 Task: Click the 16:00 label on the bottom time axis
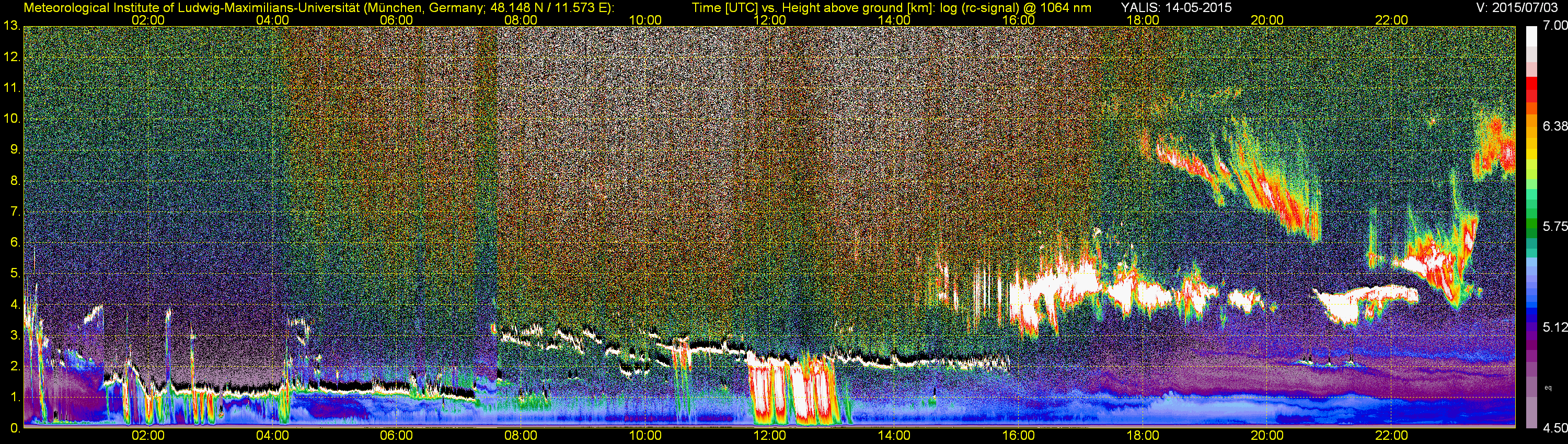coord(1018,436)
